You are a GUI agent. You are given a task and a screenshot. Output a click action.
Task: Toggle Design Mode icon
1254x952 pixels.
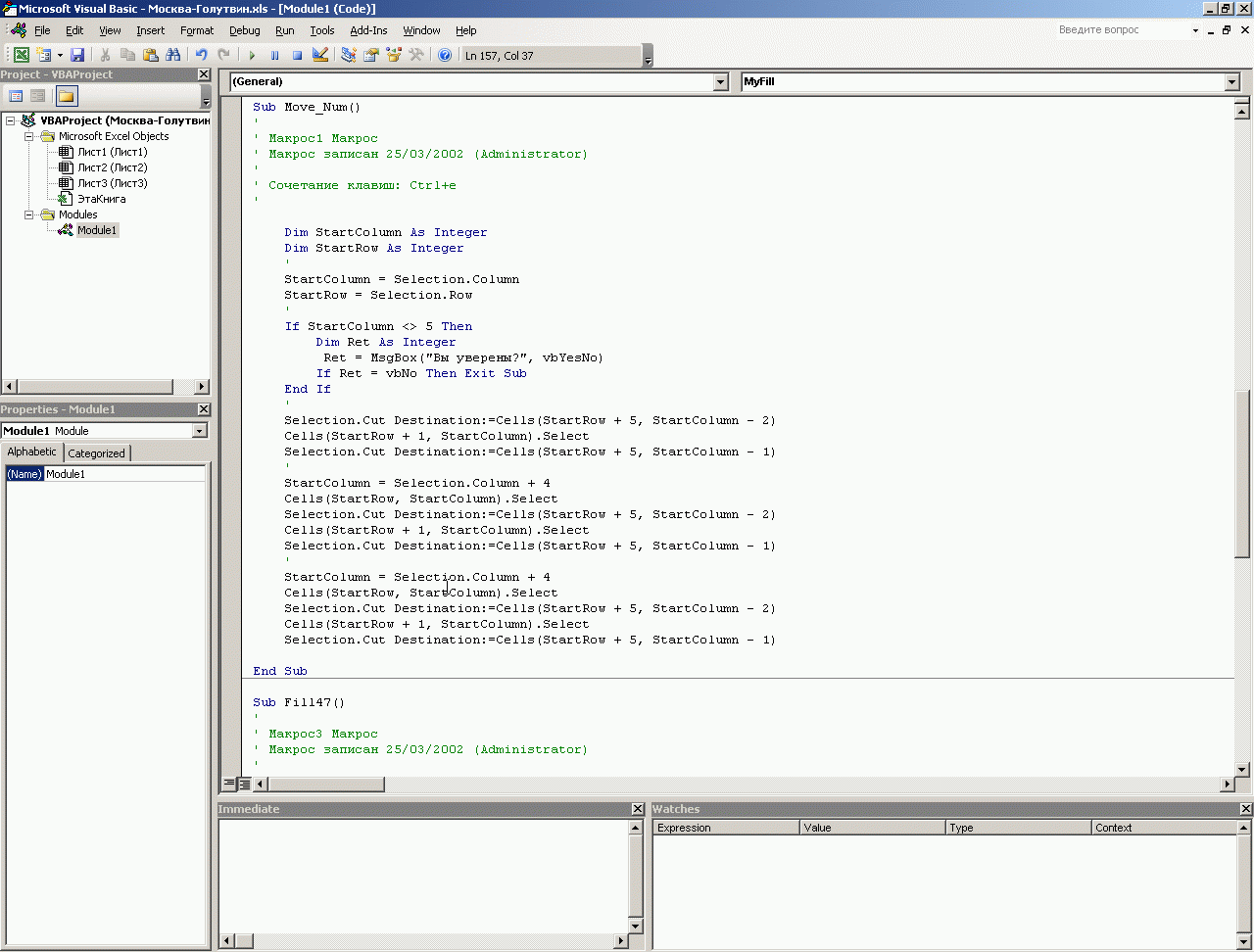[x=320, y=55]
